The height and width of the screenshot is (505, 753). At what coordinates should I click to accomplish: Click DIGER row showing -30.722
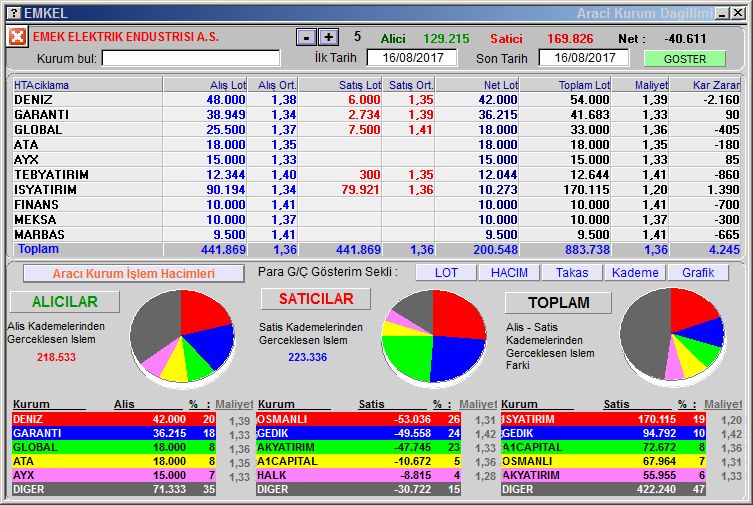click(x=358, y=489)
